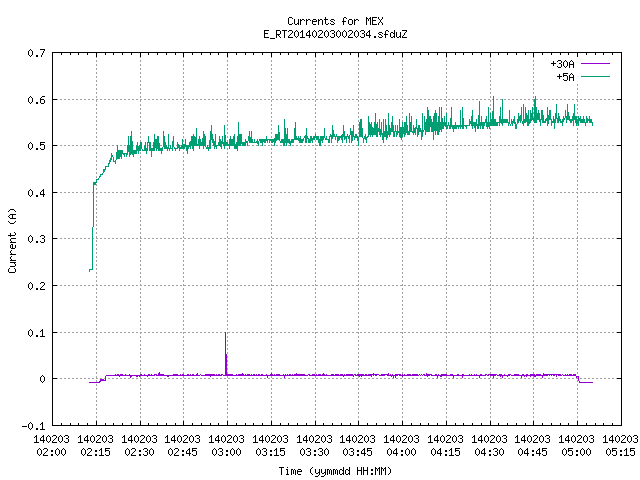The height and width of the screenshot is (480, 640).
Task: Click the chart title 'Currents for MEX'
Action: coord(335,21)
